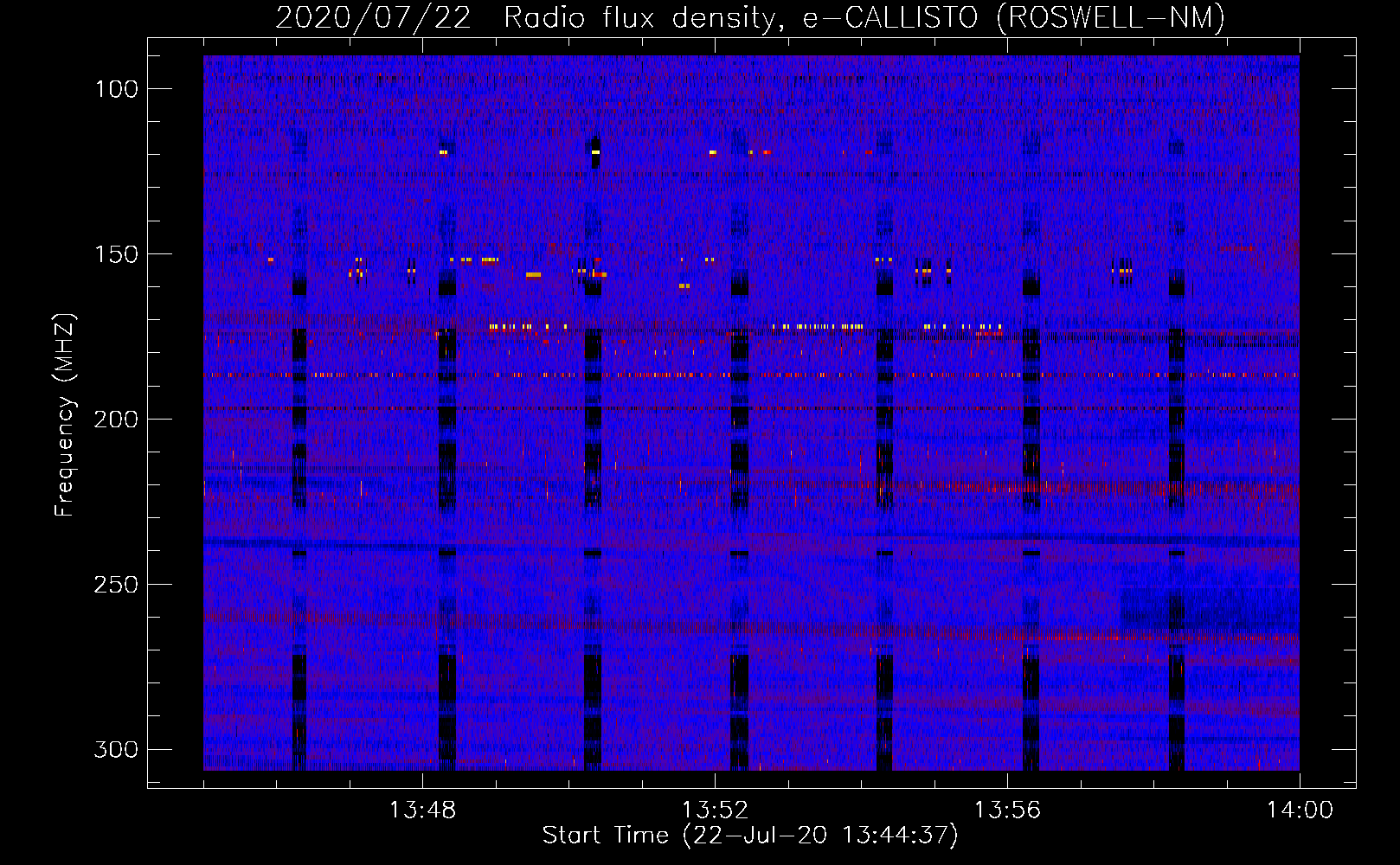The height and width of the screenshot is (865, 1400).
Task: Click the 'Start Time (22-Jul-20 13:44:37)' label
Action: [750, 836]
